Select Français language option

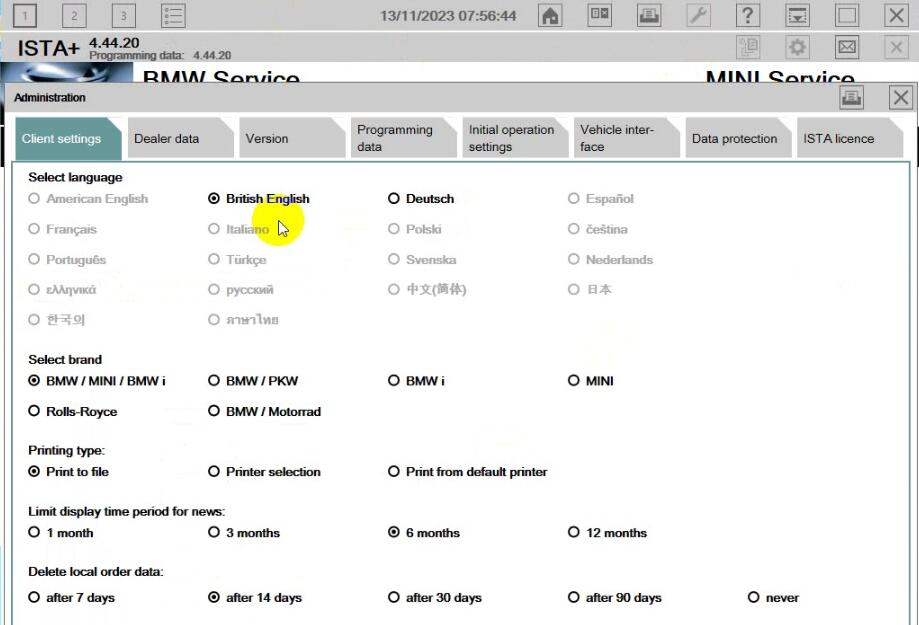(x=62, y=229)
